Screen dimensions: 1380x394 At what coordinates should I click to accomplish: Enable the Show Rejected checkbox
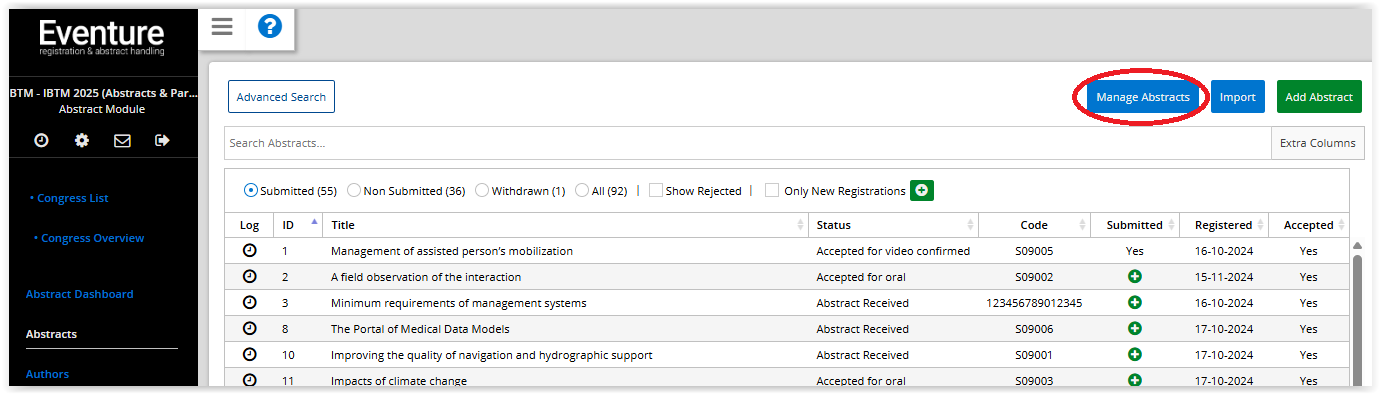[655, 191]
